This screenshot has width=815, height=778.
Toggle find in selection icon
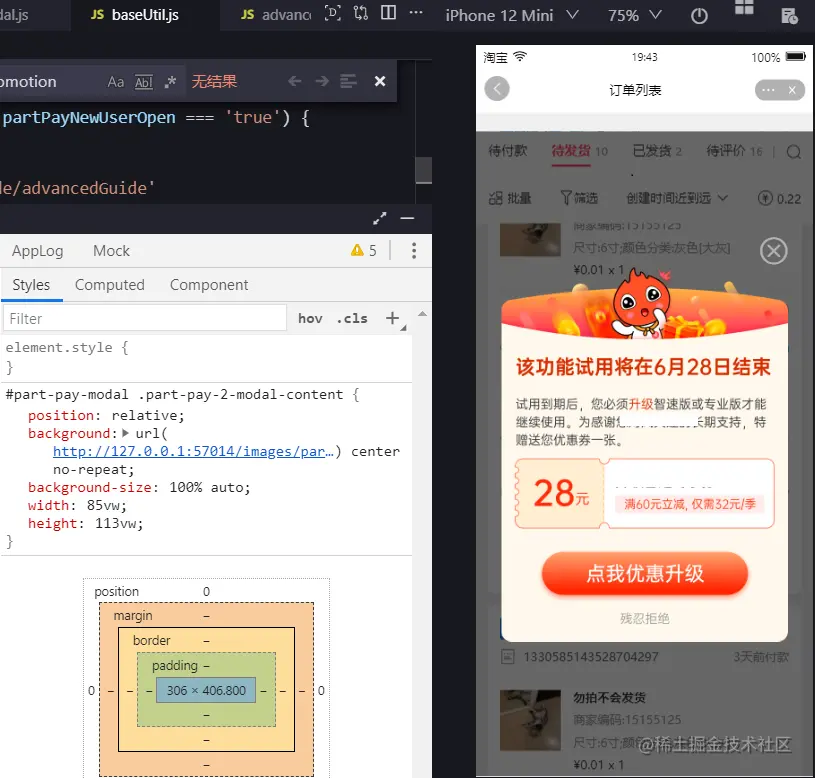[x=348, y=81]
